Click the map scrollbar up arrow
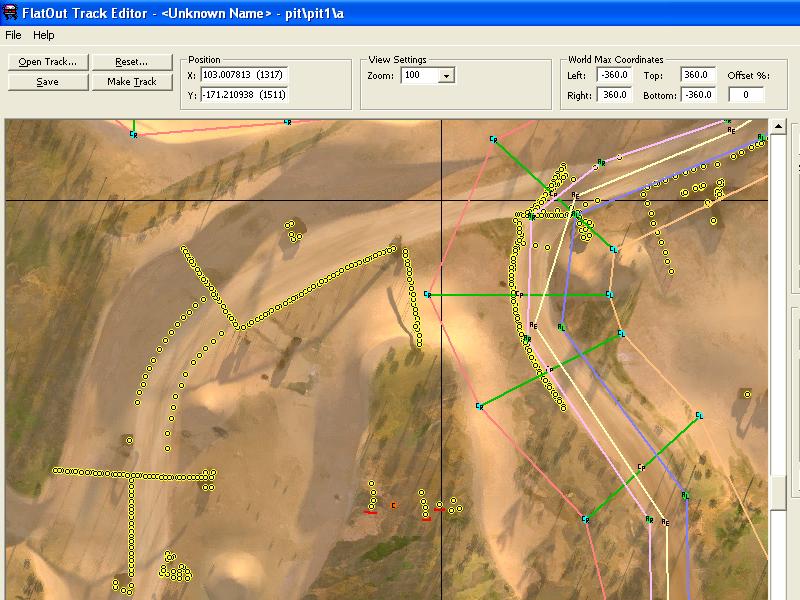 click(778, 127)
